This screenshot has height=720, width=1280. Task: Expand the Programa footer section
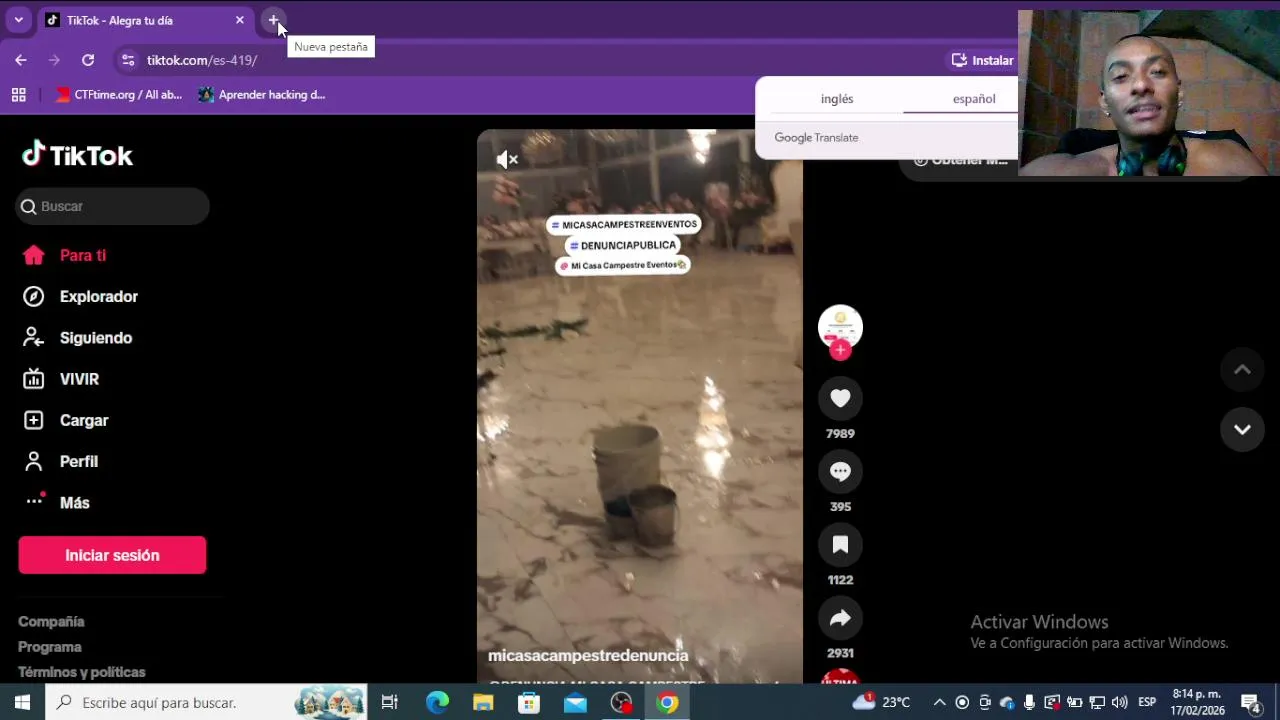50,647
